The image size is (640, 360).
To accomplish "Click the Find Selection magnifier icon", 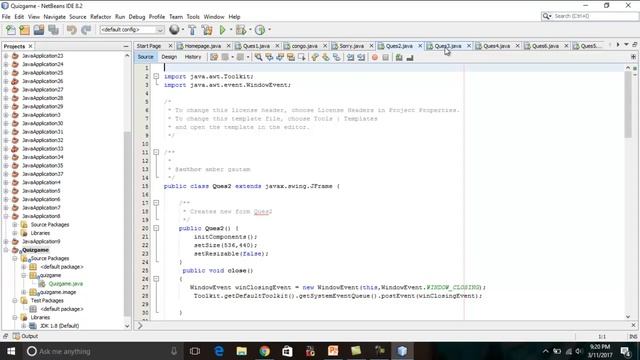I will click(258, 58).
